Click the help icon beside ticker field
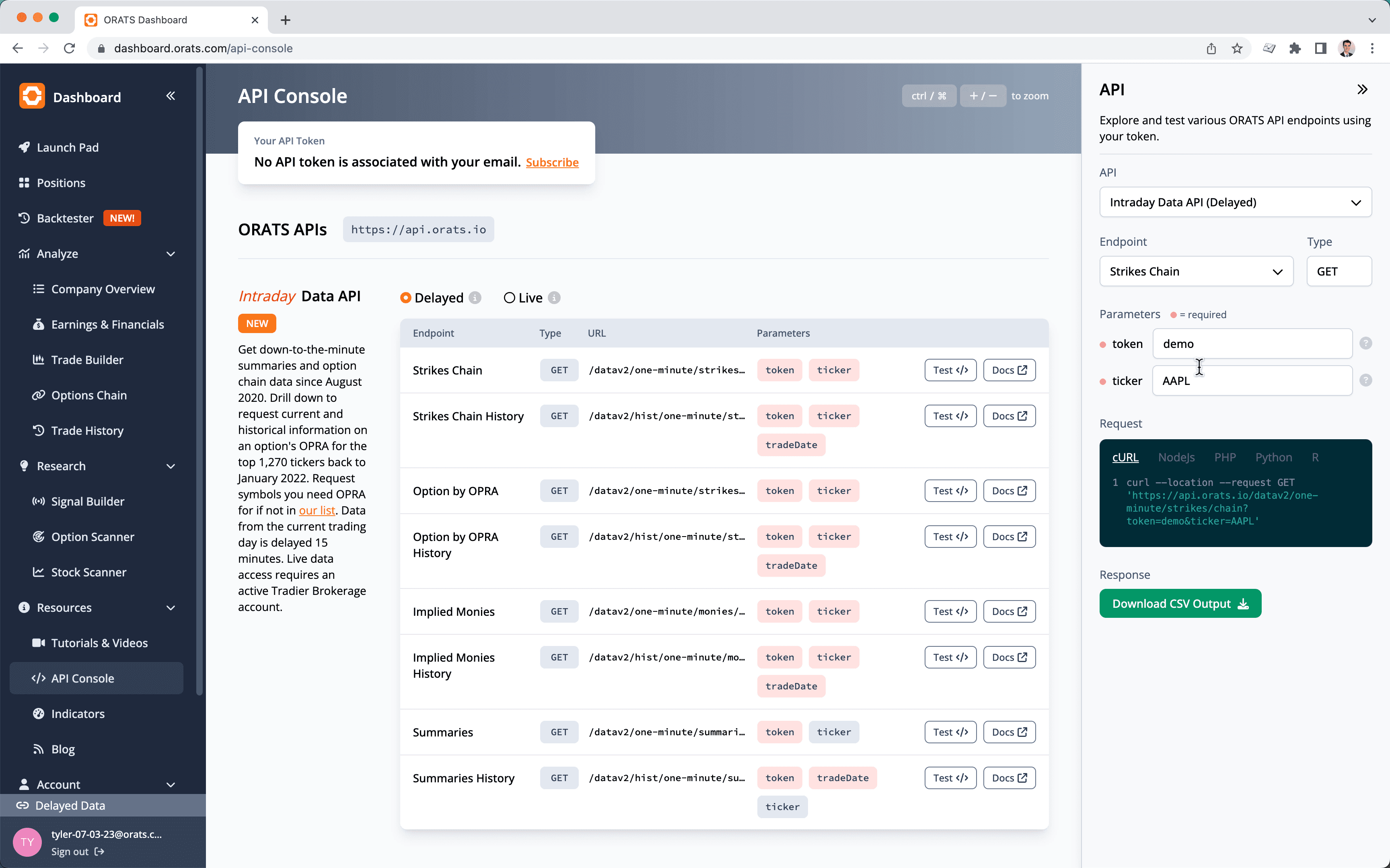 coord(1366,380)
